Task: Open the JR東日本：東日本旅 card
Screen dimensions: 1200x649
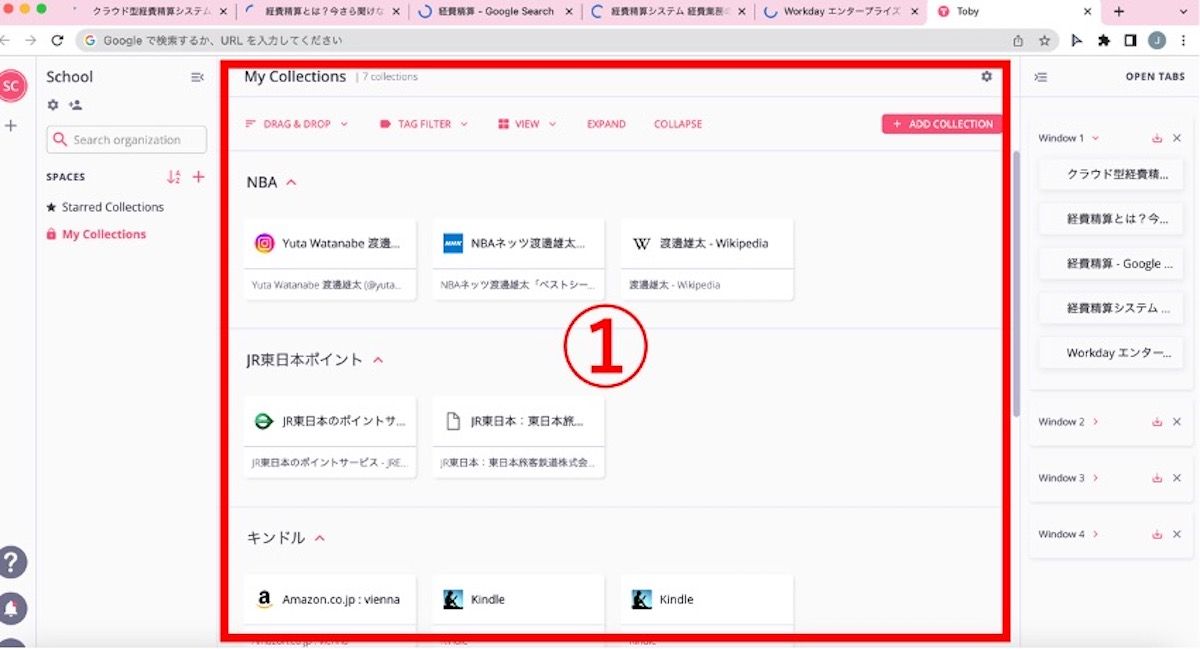Action: coord(518,437)
